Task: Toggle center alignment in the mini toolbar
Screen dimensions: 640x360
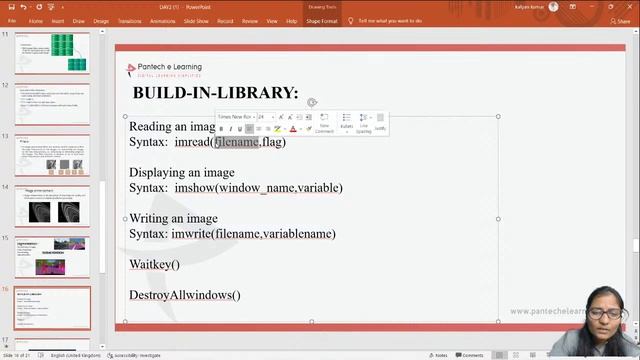Action: (x=259, y=129)
